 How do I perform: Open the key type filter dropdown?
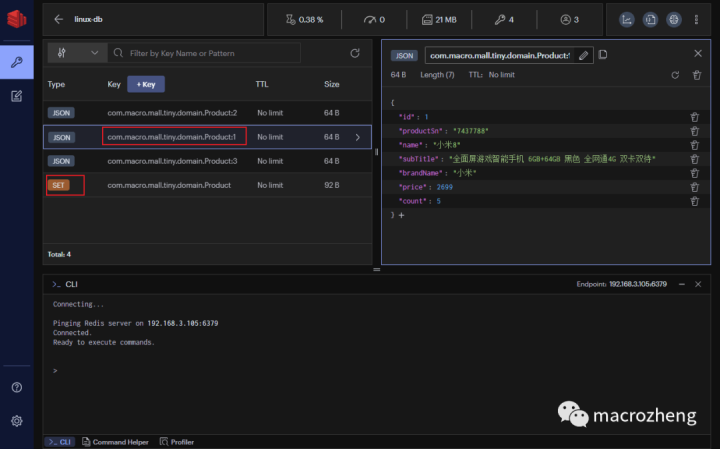tap(78, 53)
